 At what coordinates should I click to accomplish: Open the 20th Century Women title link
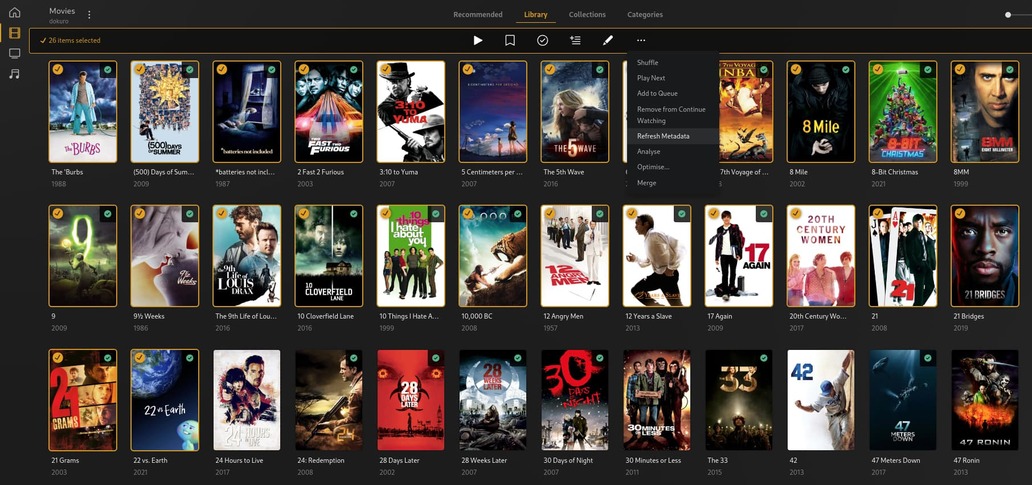(x=817, y=317)
